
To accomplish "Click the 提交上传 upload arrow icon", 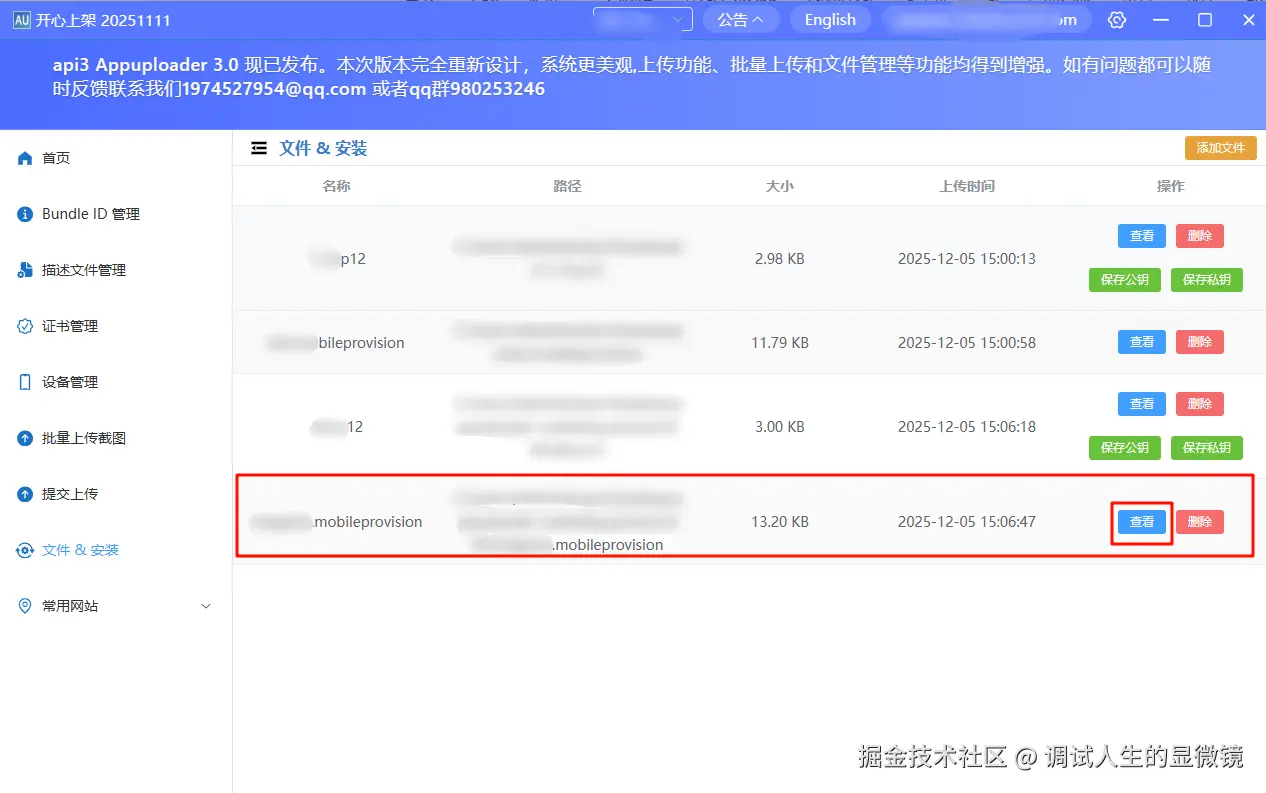I will click(x=24, y=493).
